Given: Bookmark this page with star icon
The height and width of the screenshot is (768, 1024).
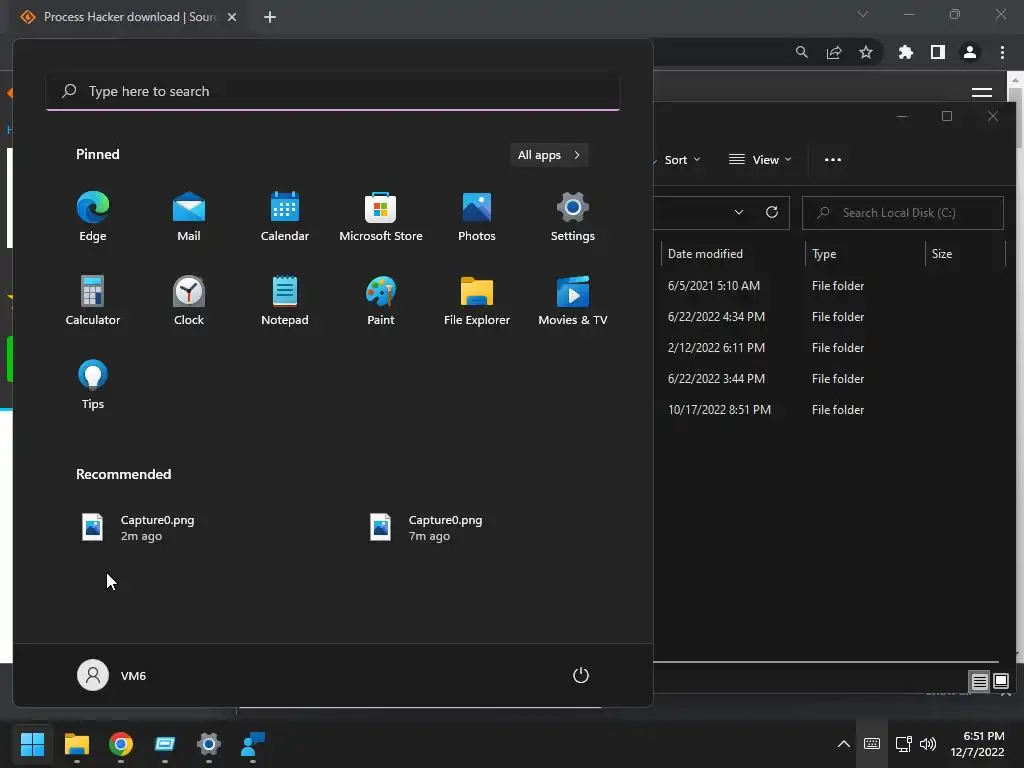Looking at the screenshot, I should (866, 52).
